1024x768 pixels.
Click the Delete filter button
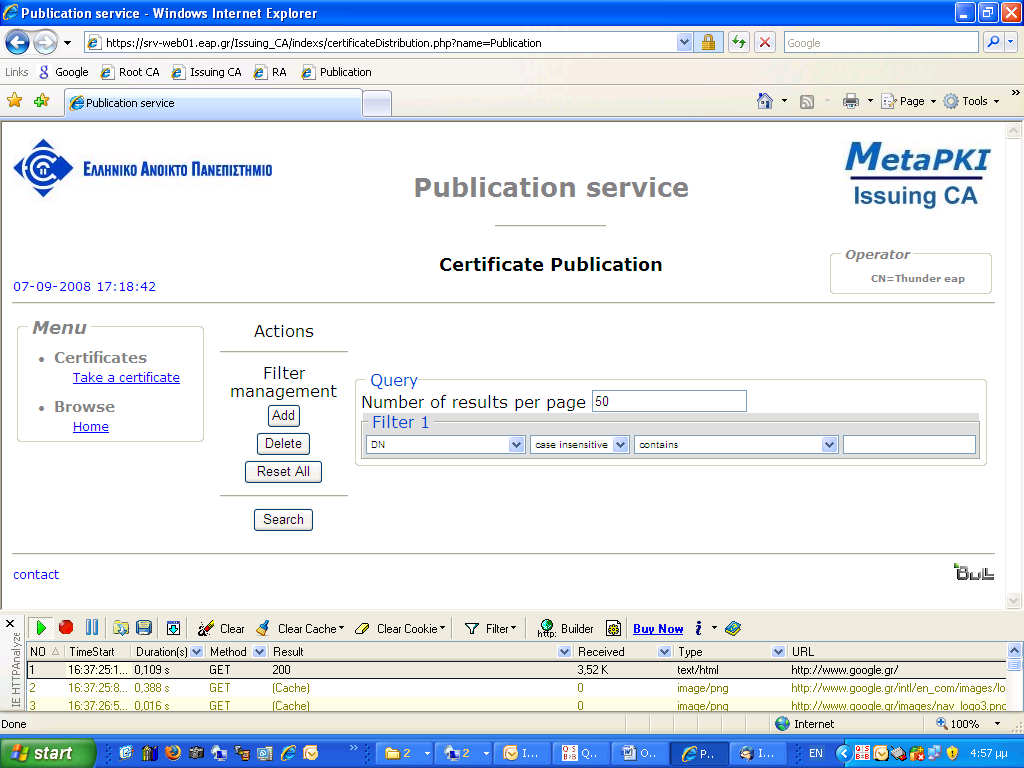[283, 443]
